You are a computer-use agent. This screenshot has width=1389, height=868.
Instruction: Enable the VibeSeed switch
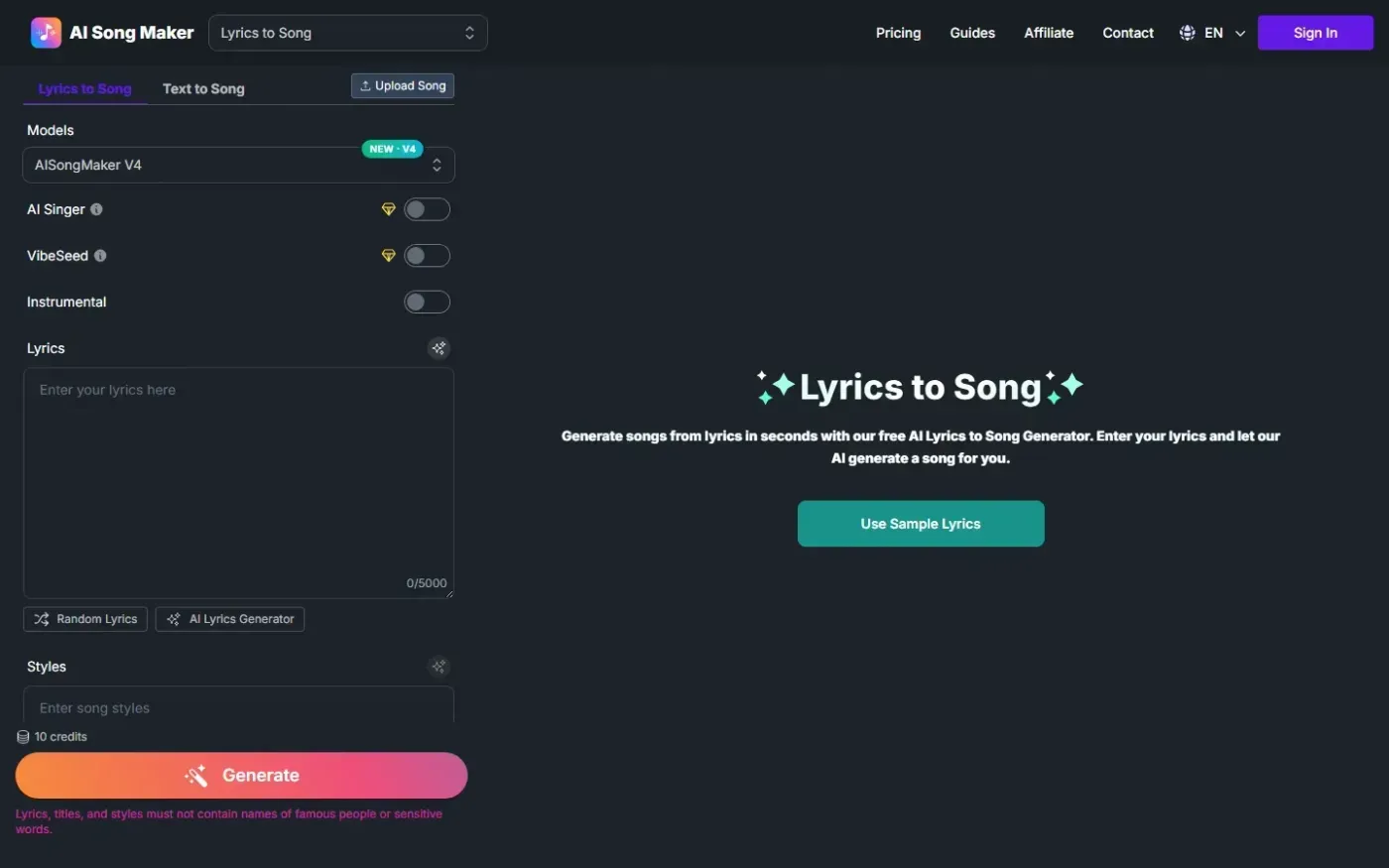[427, 256]
